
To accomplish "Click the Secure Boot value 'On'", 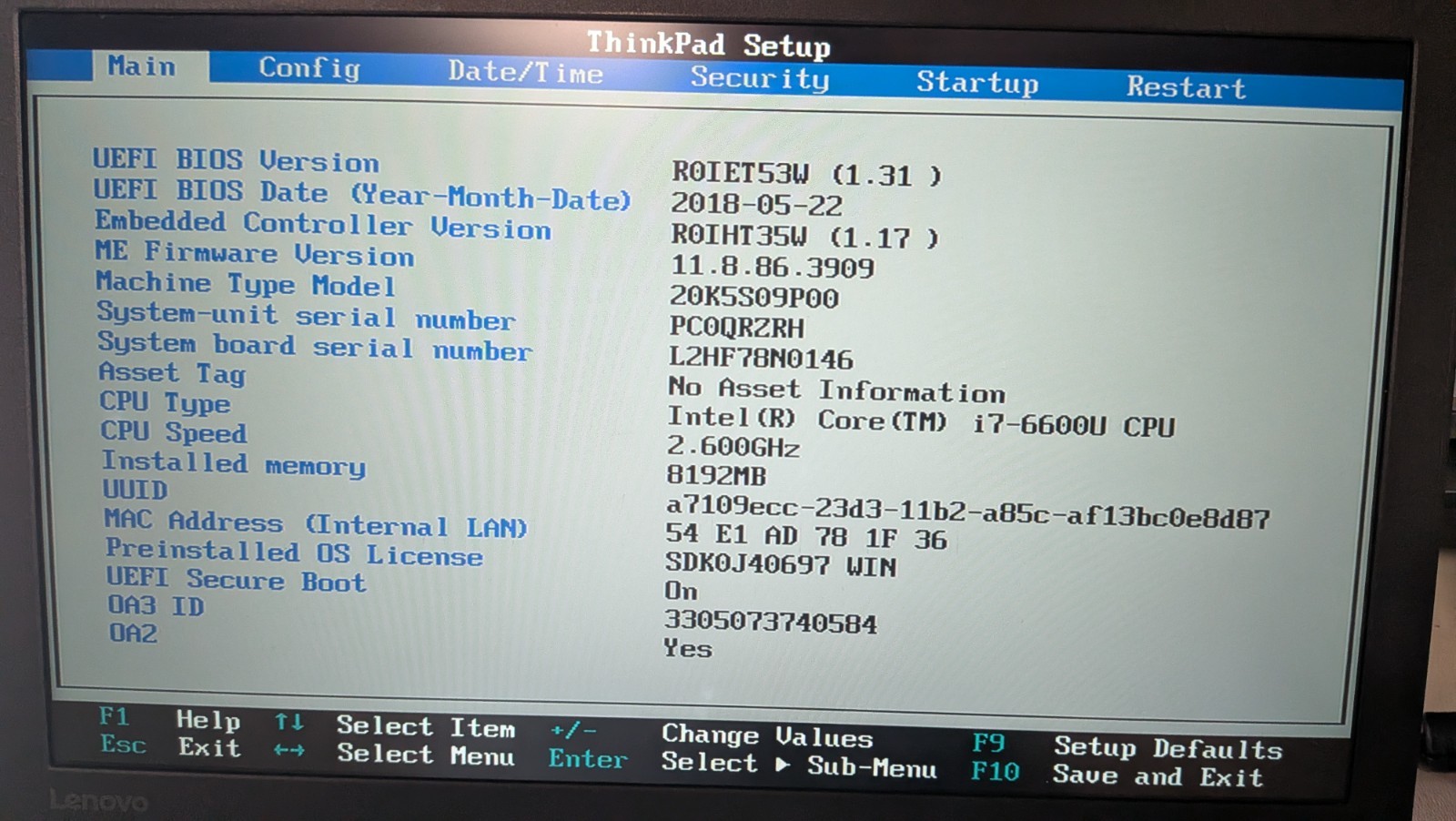I will [681, 590].
